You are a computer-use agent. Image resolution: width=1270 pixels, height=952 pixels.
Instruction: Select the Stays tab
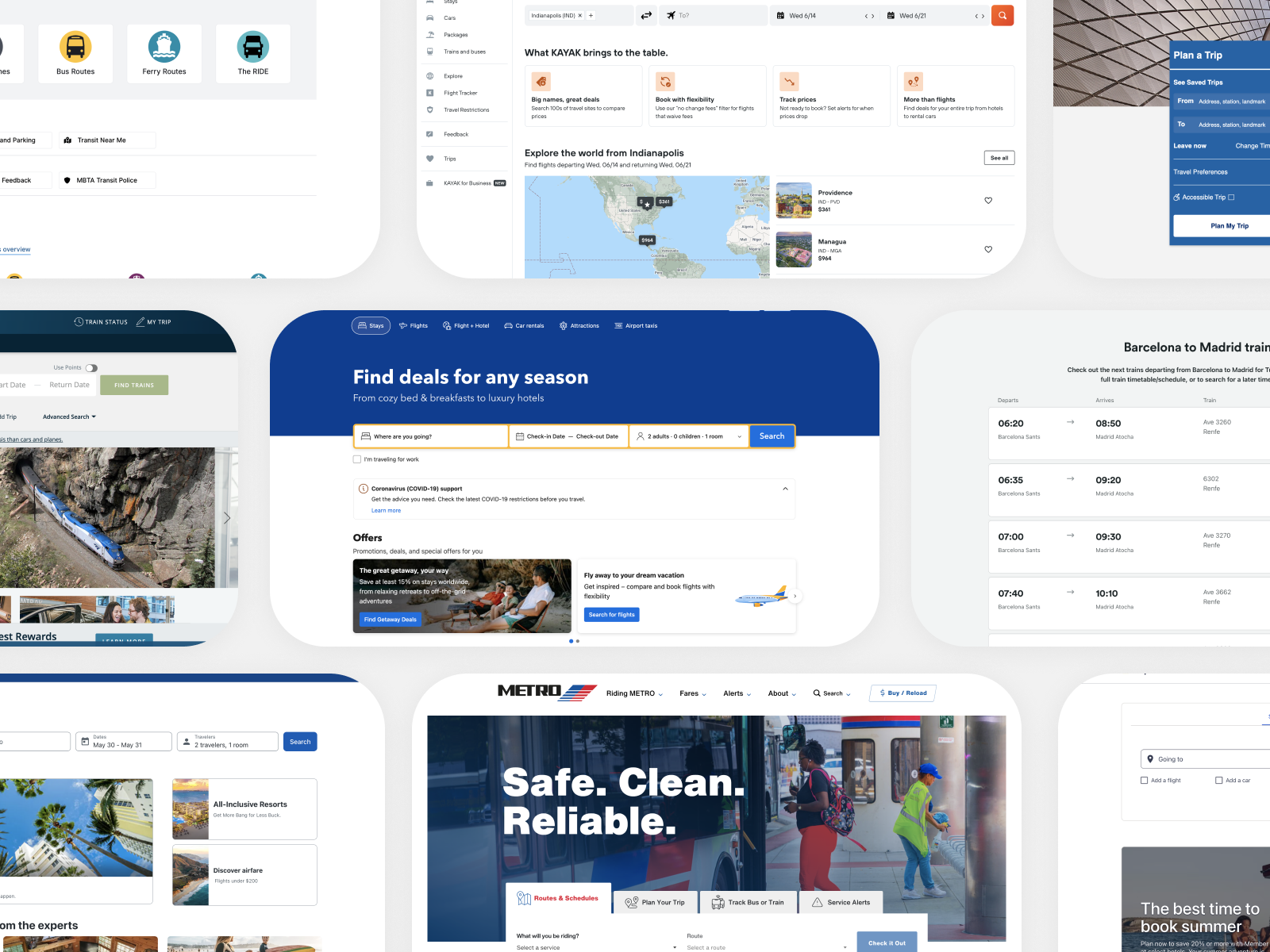pos(371,326)
